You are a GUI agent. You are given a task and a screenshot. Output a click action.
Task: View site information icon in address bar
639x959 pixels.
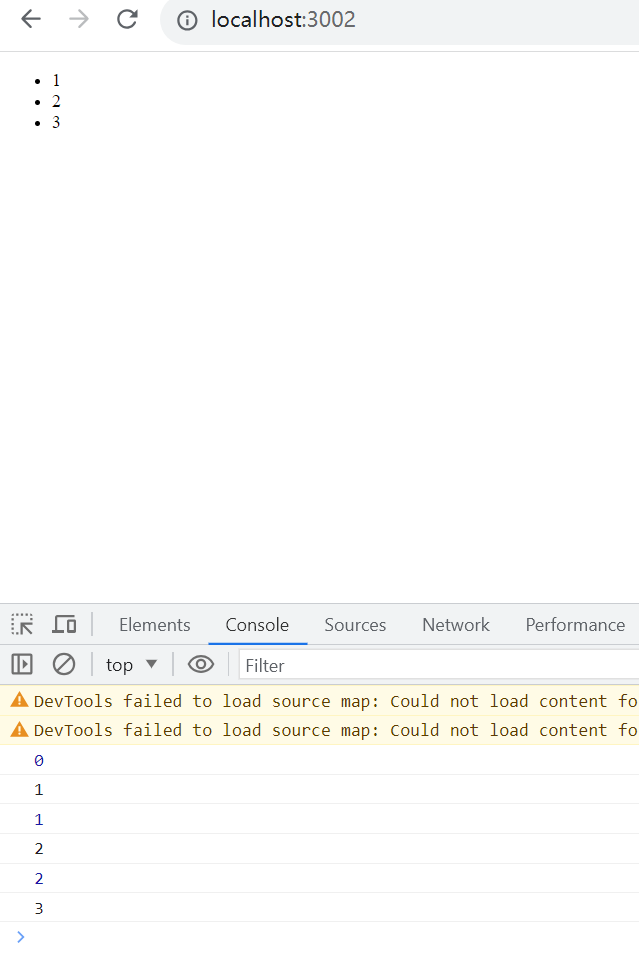coord(187,21)
